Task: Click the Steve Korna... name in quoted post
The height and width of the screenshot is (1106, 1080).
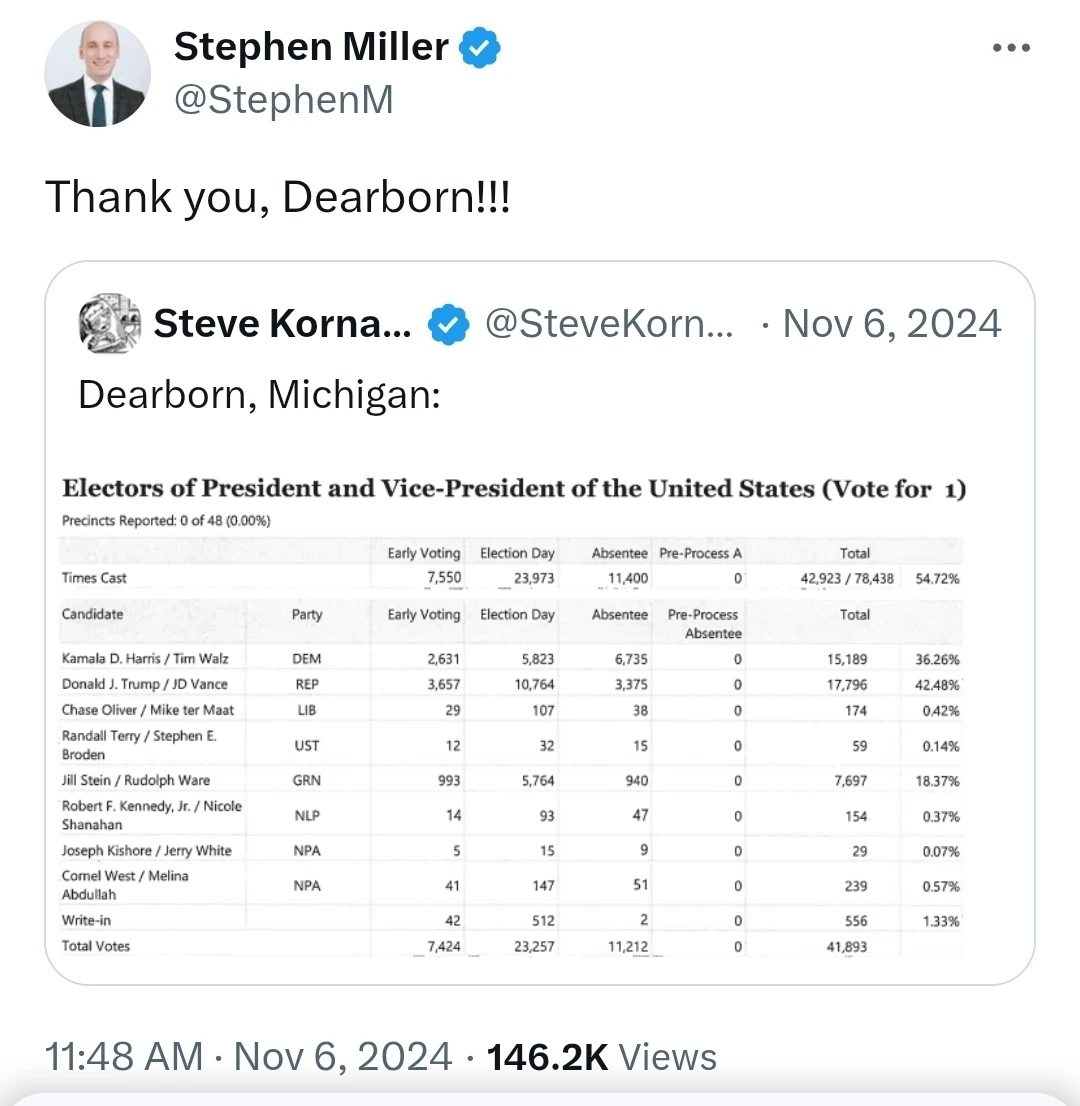Action: coord(282,324)
